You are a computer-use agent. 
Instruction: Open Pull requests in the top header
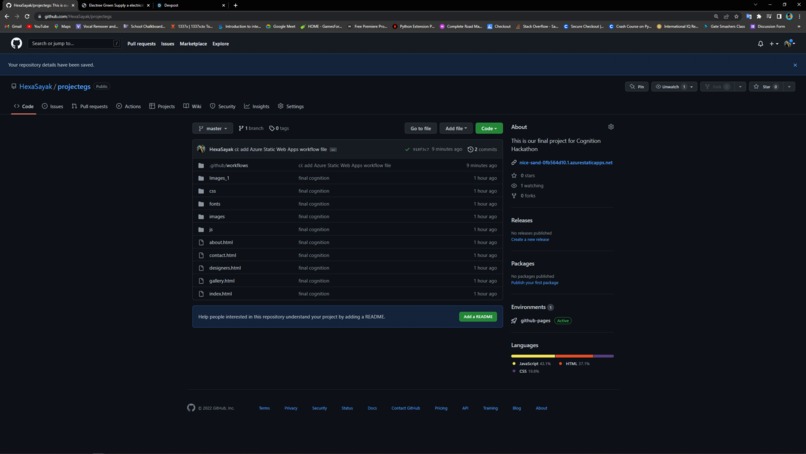[x=141, y=44]
